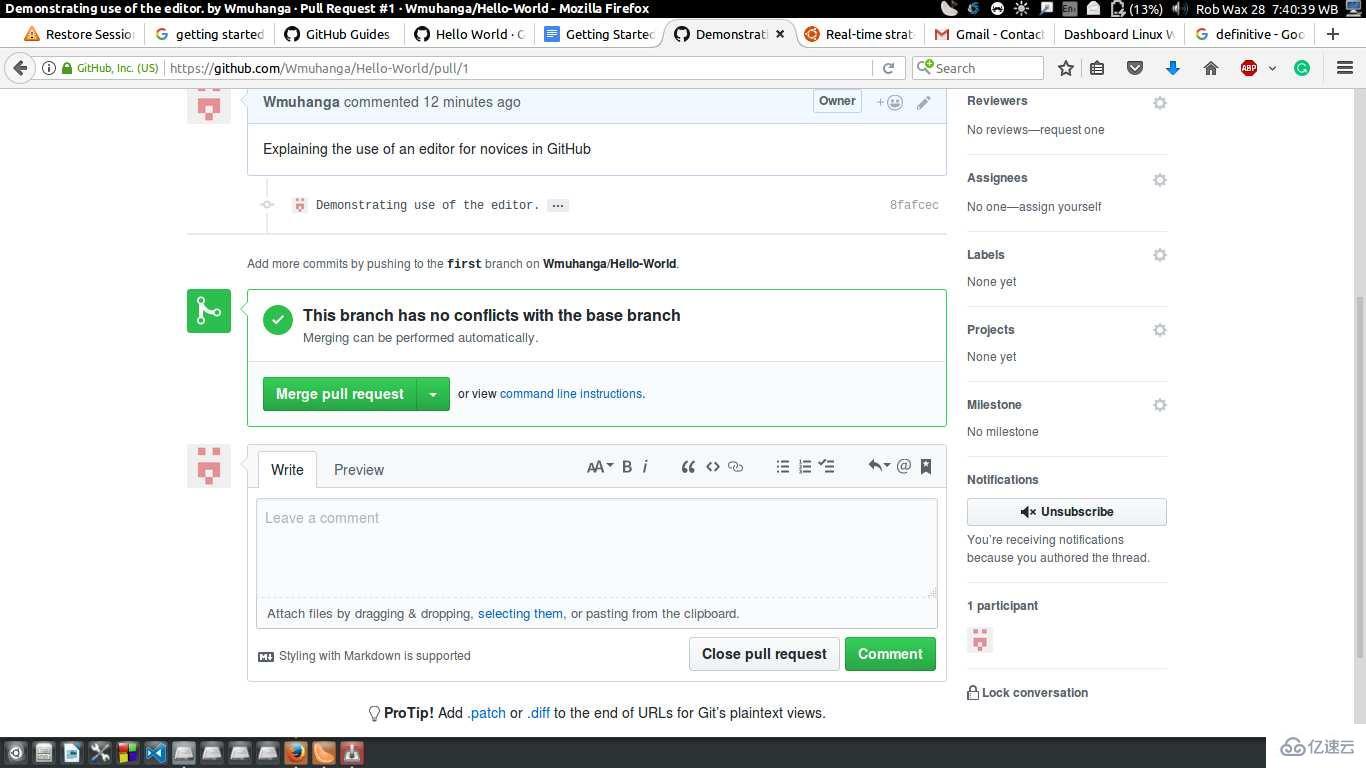Open command line instructions link
Viewport: 1366px width, 768px height.
coord(571,394)
